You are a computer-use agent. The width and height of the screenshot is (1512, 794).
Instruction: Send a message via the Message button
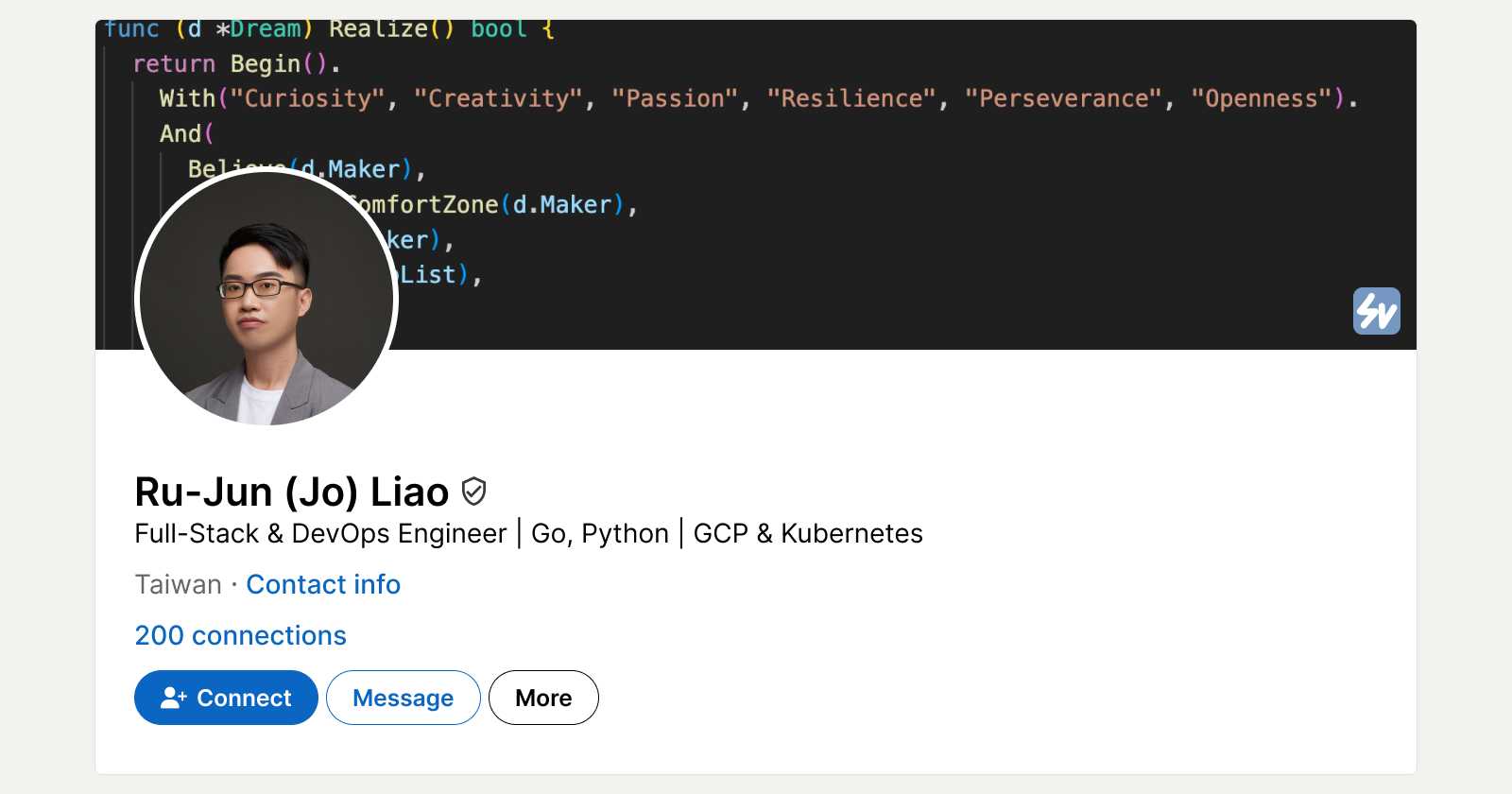pyautogui.click(x=403, y=698)
